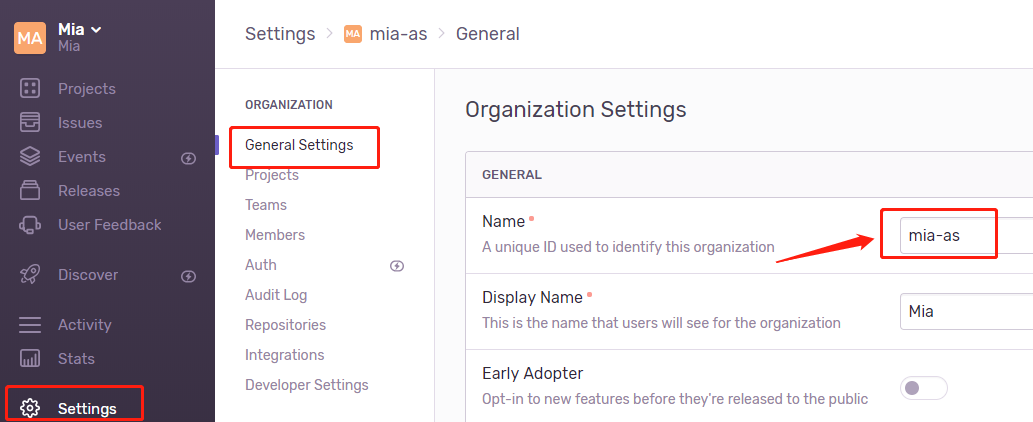1033x422 pixels.
Task: Click the Settings gear icon
Action: 30,408
